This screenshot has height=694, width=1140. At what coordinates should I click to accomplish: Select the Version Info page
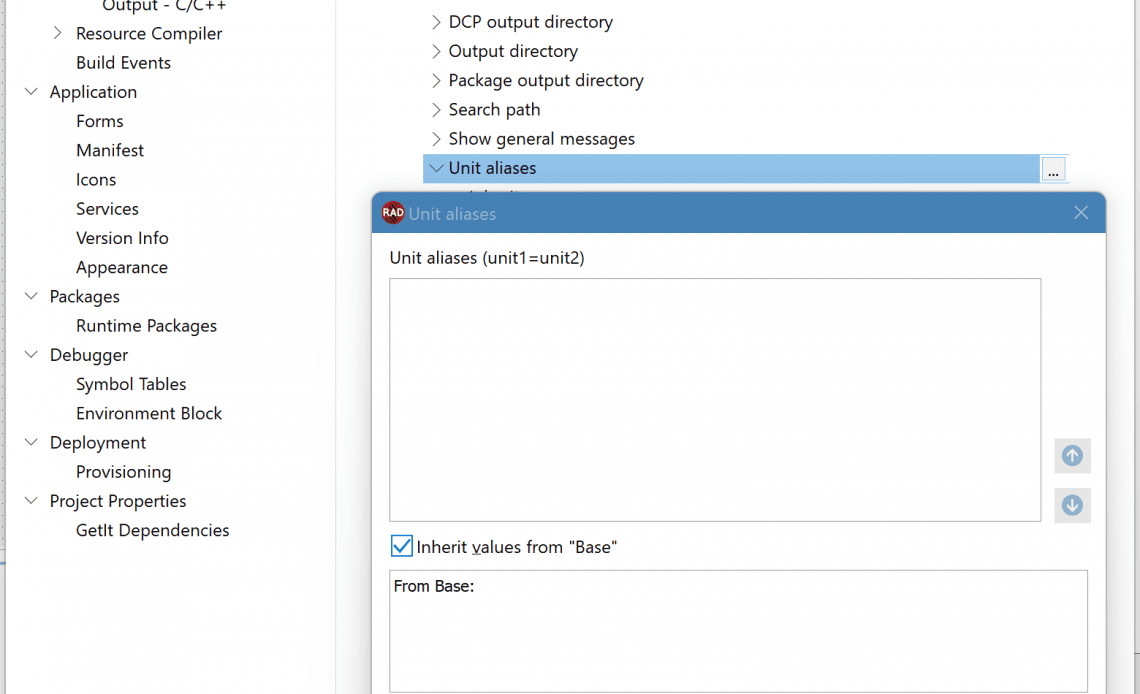tap(122, 238)
